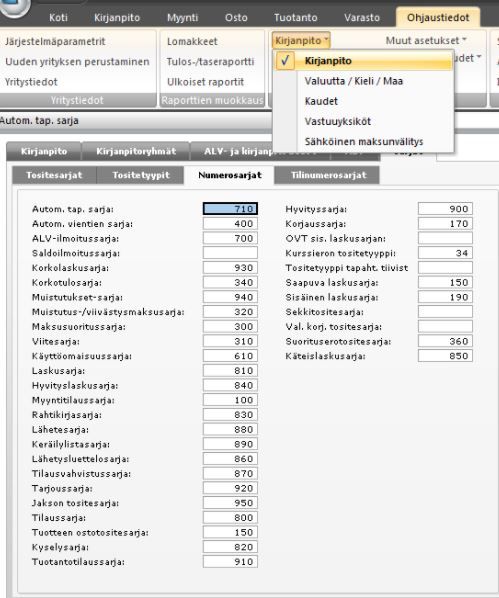Click the Korjaussarja field

pyautogui.click(x=445, y=223)
